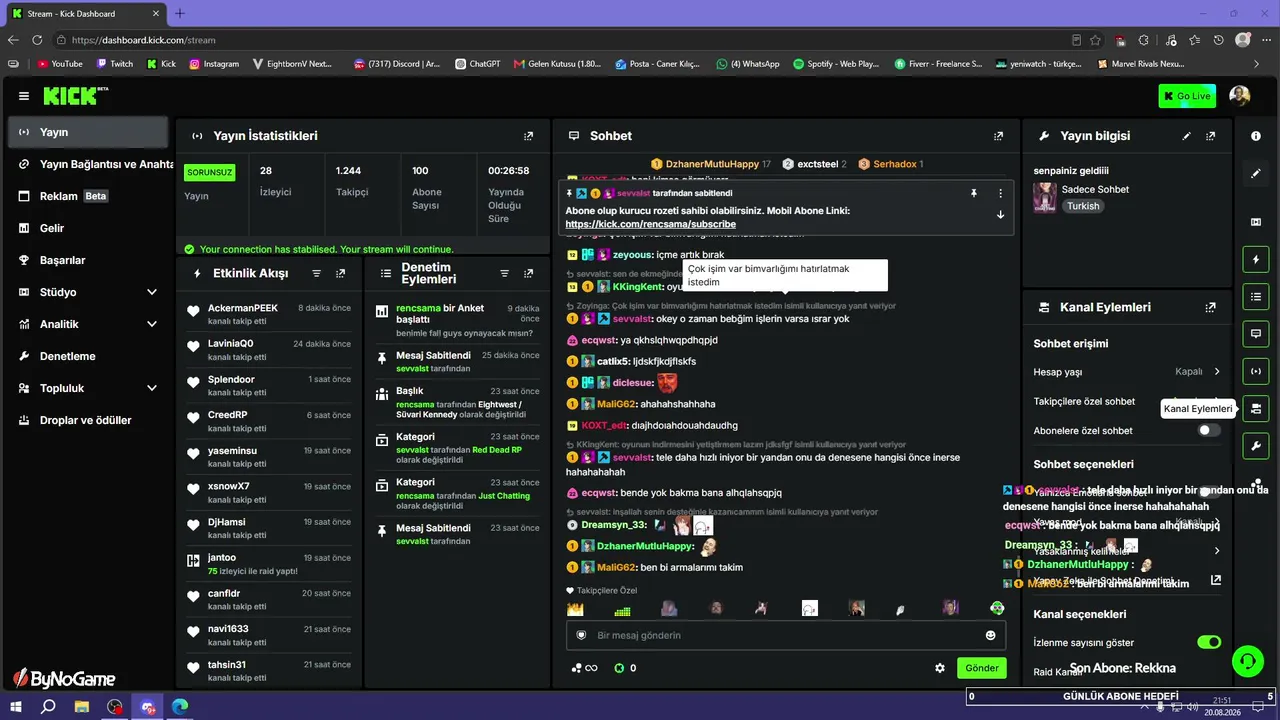Open Microsoft Edge from taskbar

click(x=180, y=707)
